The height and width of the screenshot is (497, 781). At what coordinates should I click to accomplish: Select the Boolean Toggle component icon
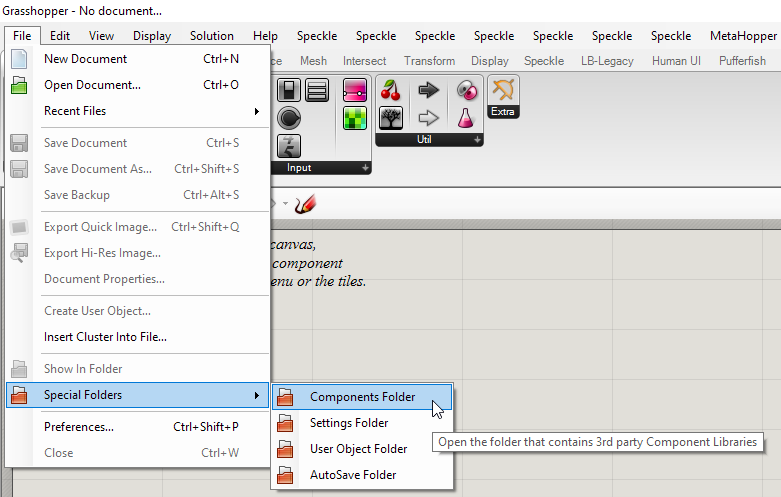[x=289, y=90]
